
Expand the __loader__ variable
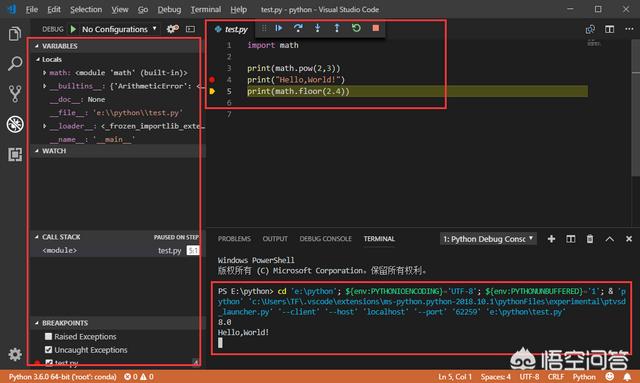tap(44, 126)
